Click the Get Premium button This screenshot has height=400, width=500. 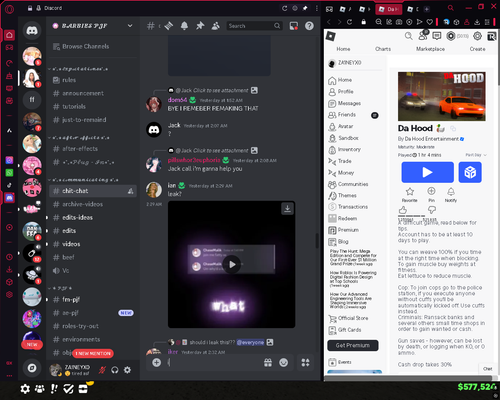coord(353,345)
